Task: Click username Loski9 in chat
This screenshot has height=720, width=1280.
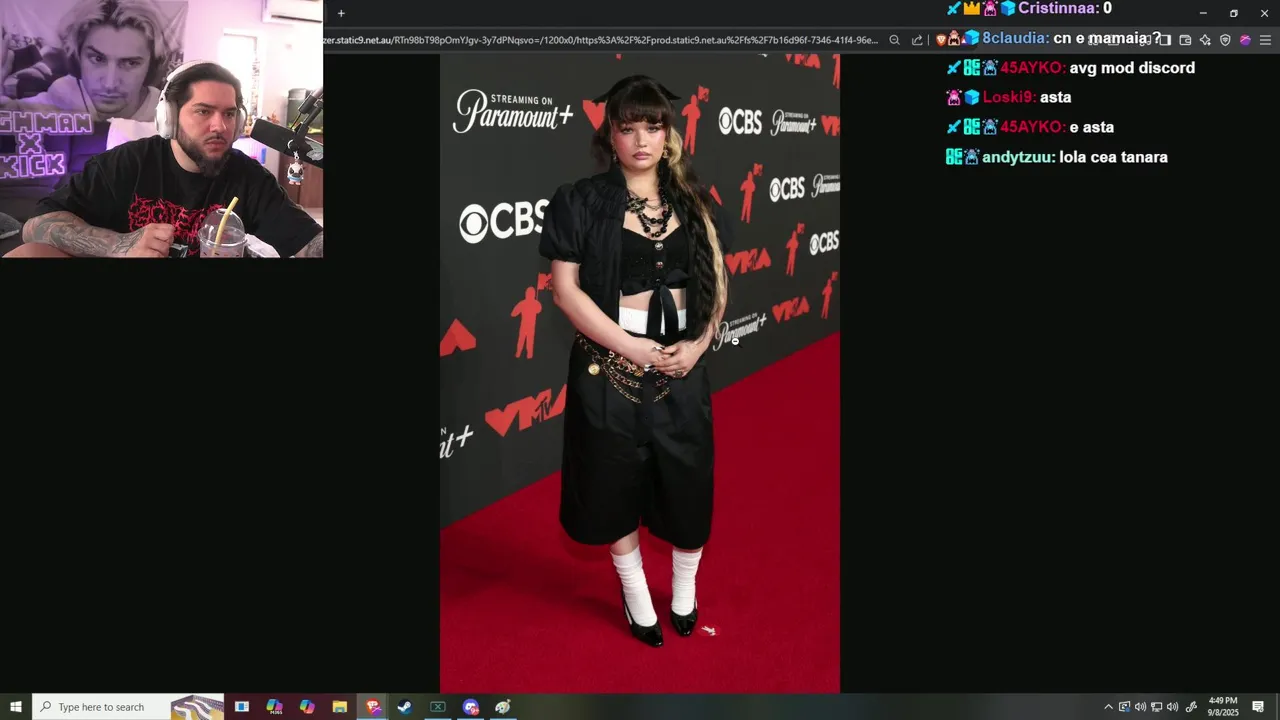Action: point(1009,97)
